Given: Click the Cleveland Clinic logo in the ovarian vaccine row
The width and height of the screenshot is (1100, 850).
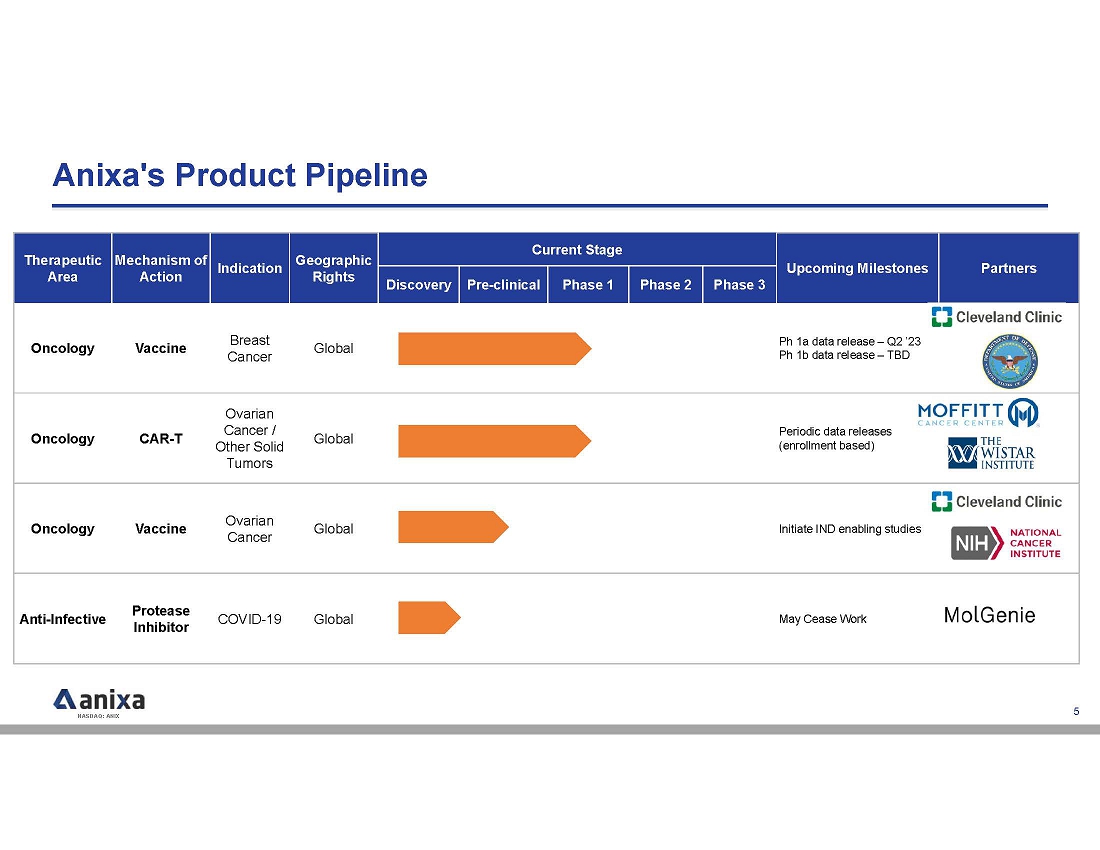Looking at the screenshot, I should [997, 501].
